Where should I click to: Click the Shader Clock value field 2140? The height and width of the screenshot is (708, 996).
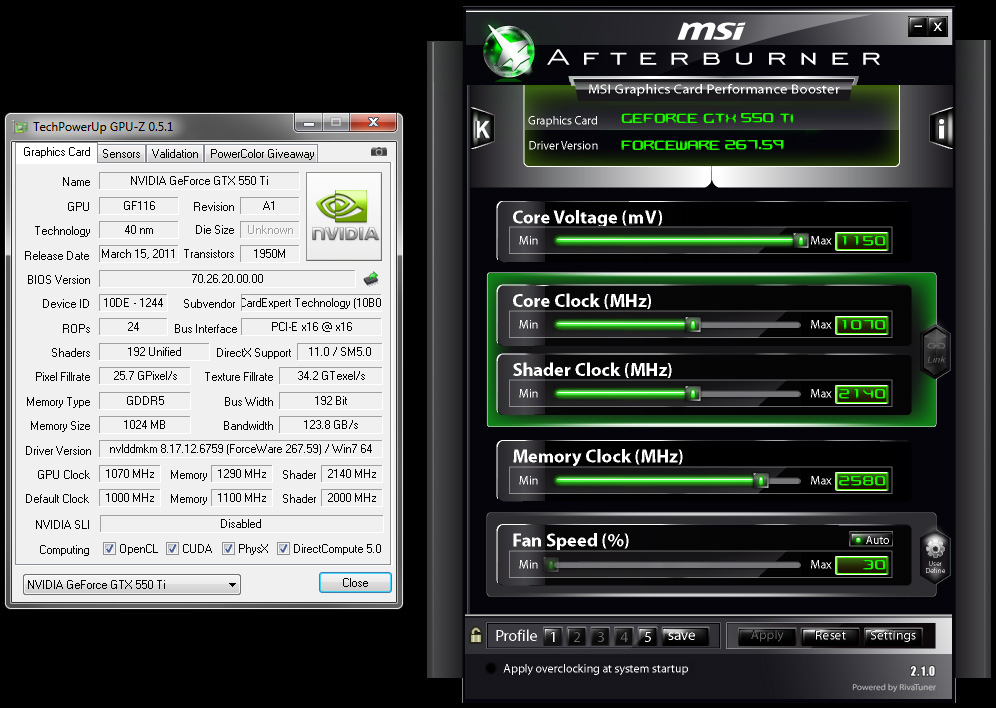(862, 394)
